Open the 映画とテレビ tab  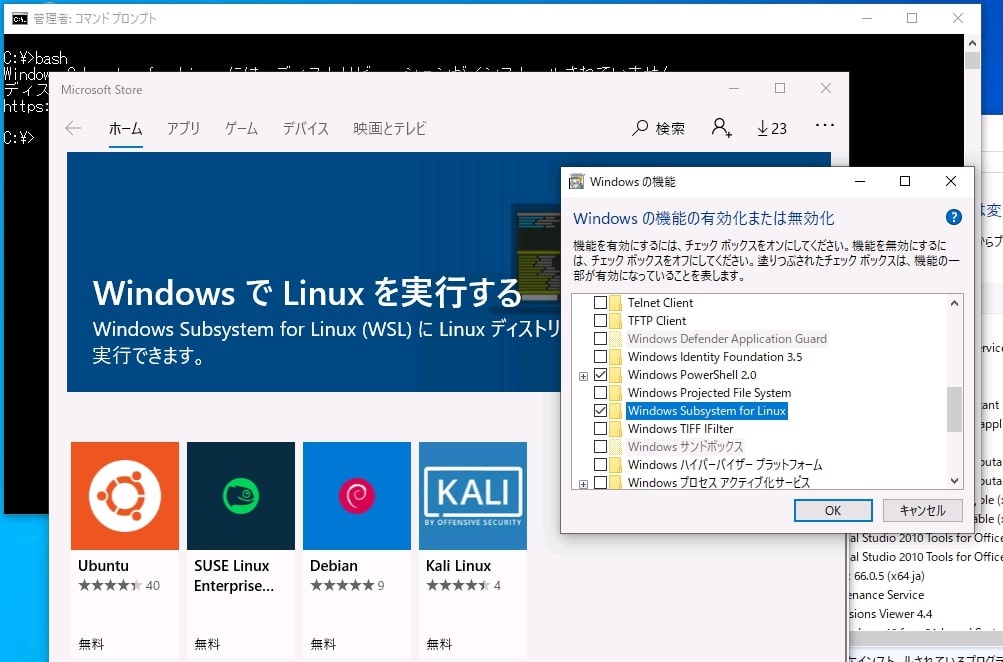click(390, 129)
